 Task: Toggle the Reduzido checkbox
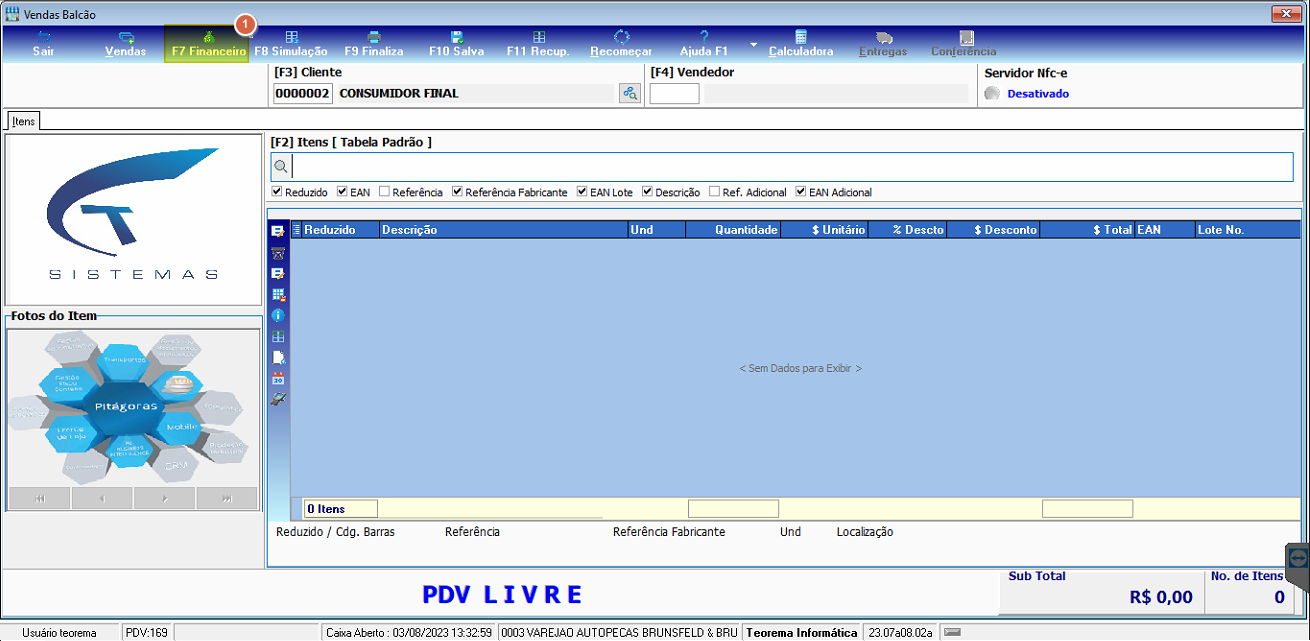pos(277,192)
